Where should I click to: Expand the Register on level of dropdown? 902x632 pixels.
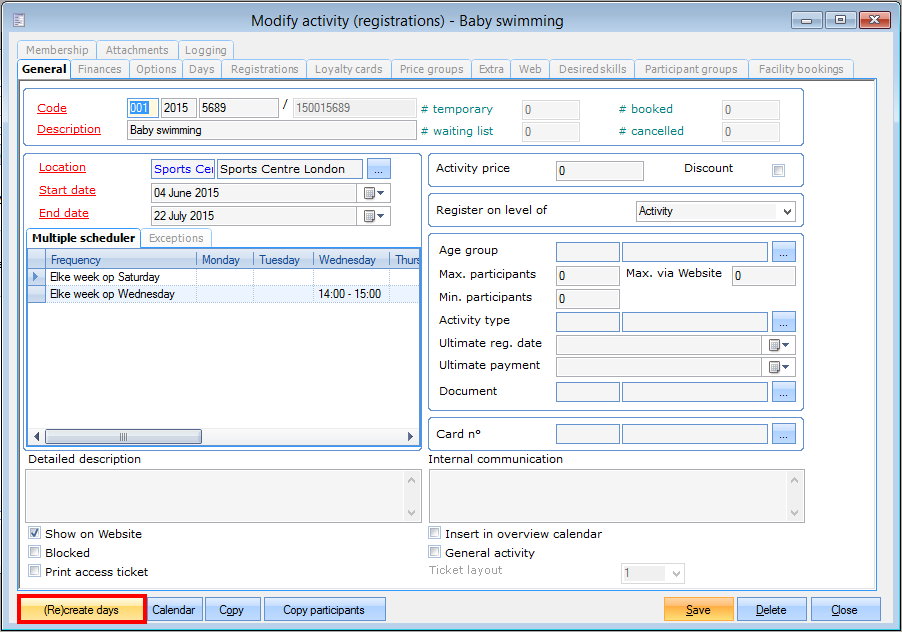coord(787,212)
